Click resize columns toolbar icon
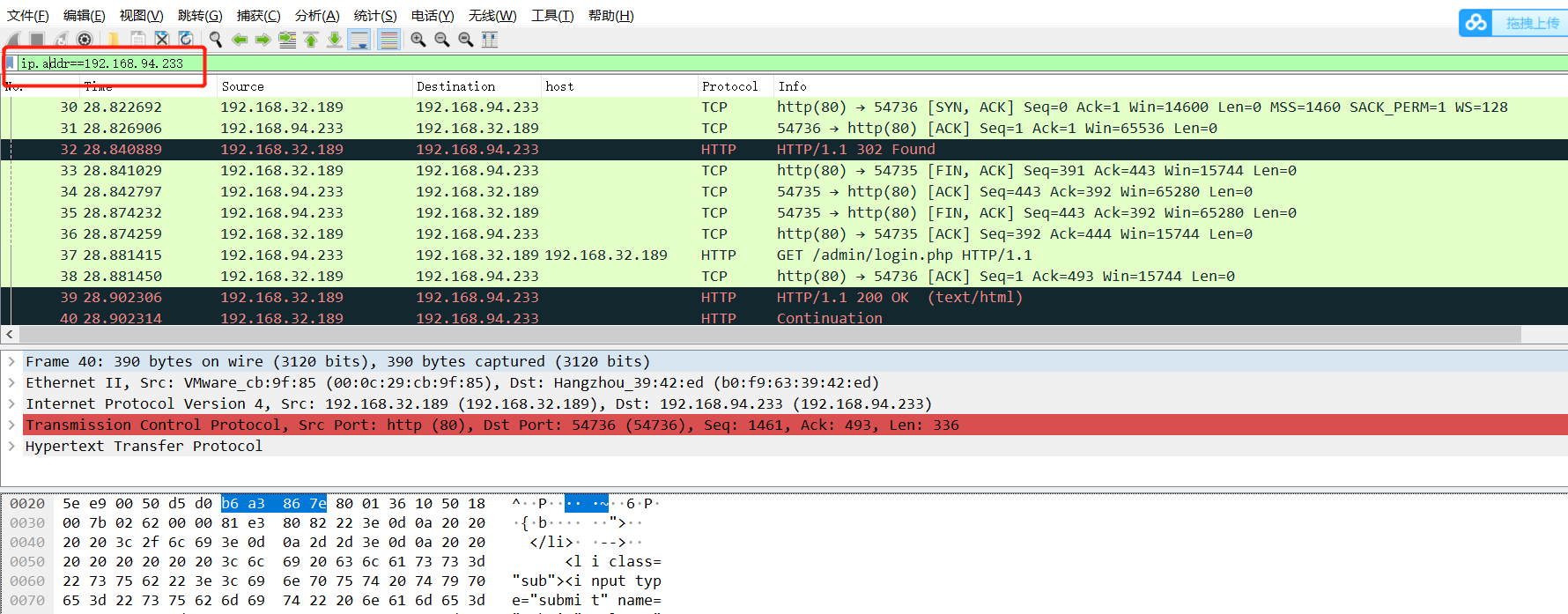Image resolution: width=1568 pixels, height=614 pixels. pyautogui.click(x=490, y=40)
